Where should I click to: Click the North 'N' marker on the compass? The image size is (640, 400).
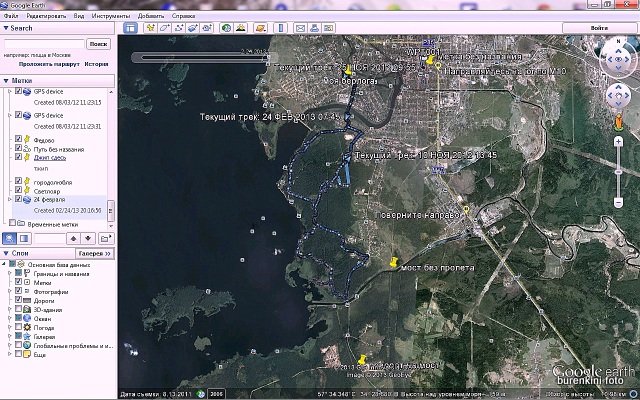tap(618, 41)
